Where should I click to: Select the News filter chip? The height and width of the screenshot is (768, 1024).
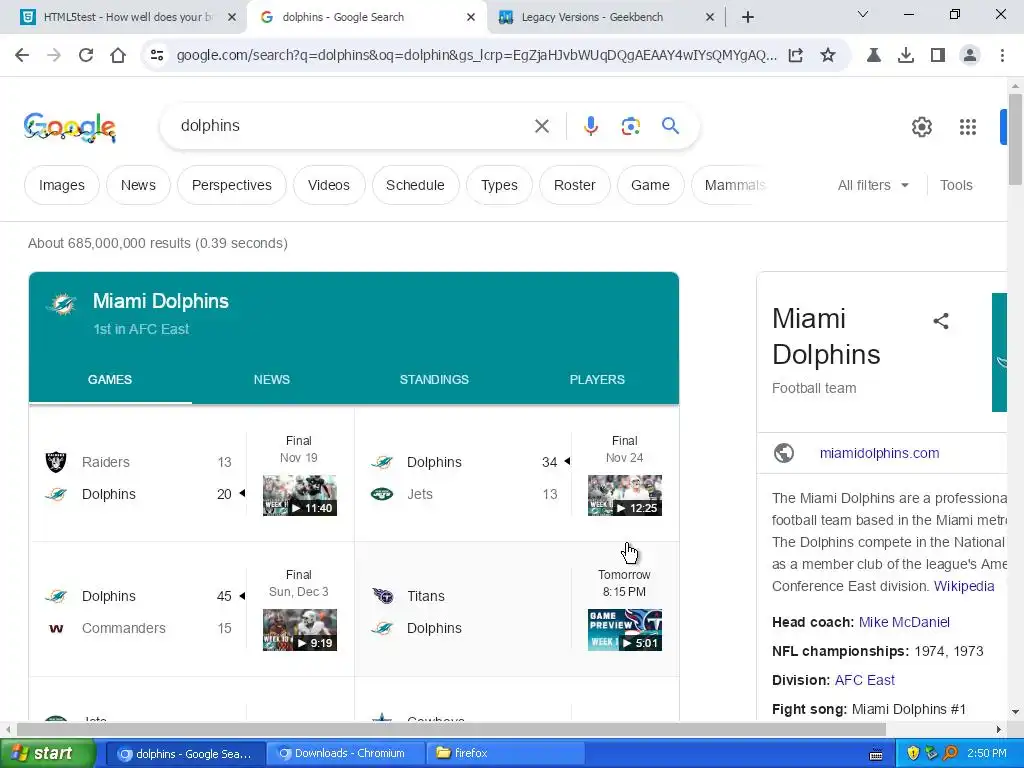coord(138,185)
